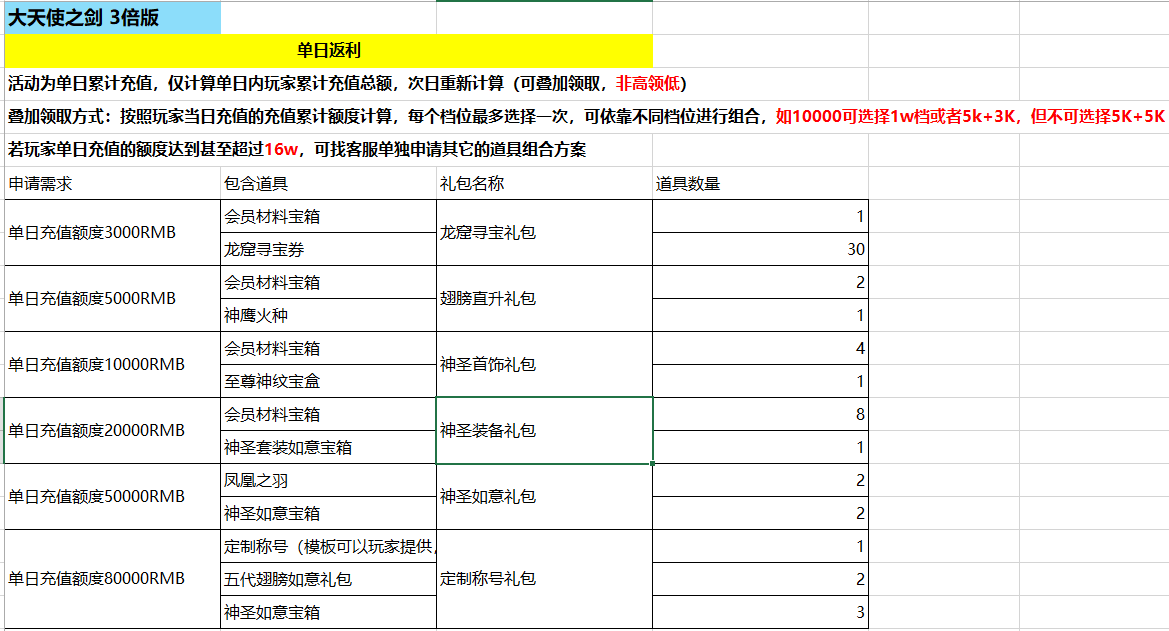Click the 单日充值额度10000RMB cell
The image size is (1169, 631).
(113, 365)
